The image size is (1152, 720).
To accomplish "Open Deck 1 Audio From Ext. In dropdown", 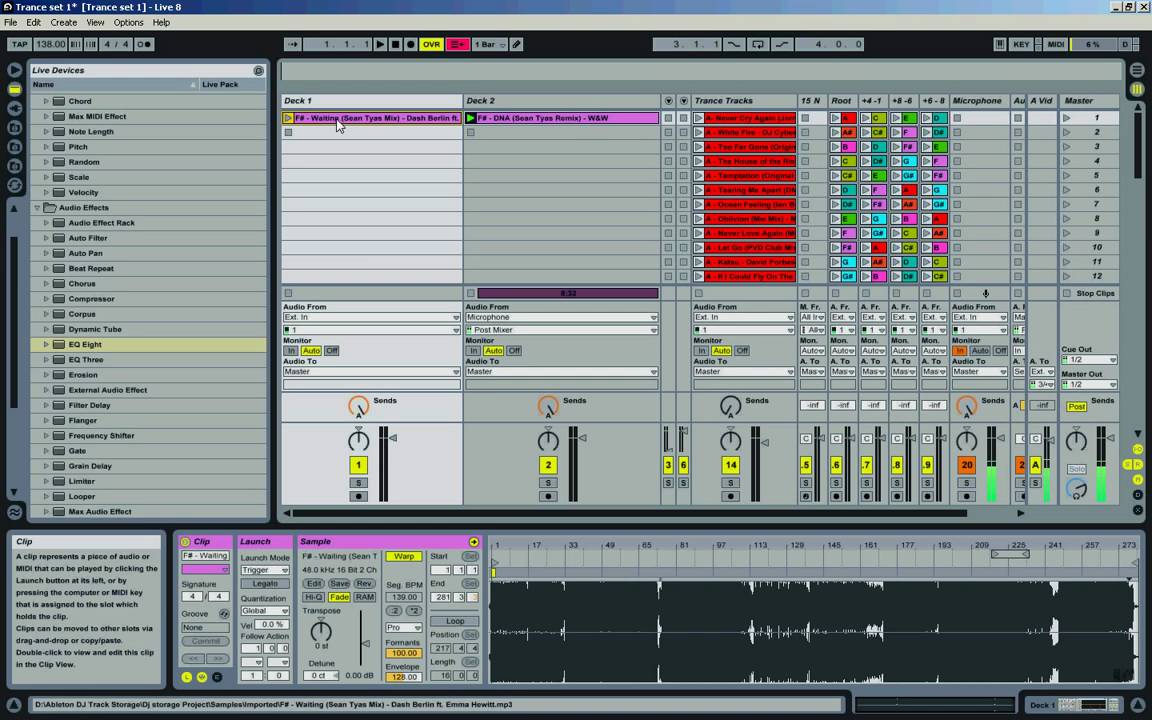I will pyautogui.click(x=372, y=317).
